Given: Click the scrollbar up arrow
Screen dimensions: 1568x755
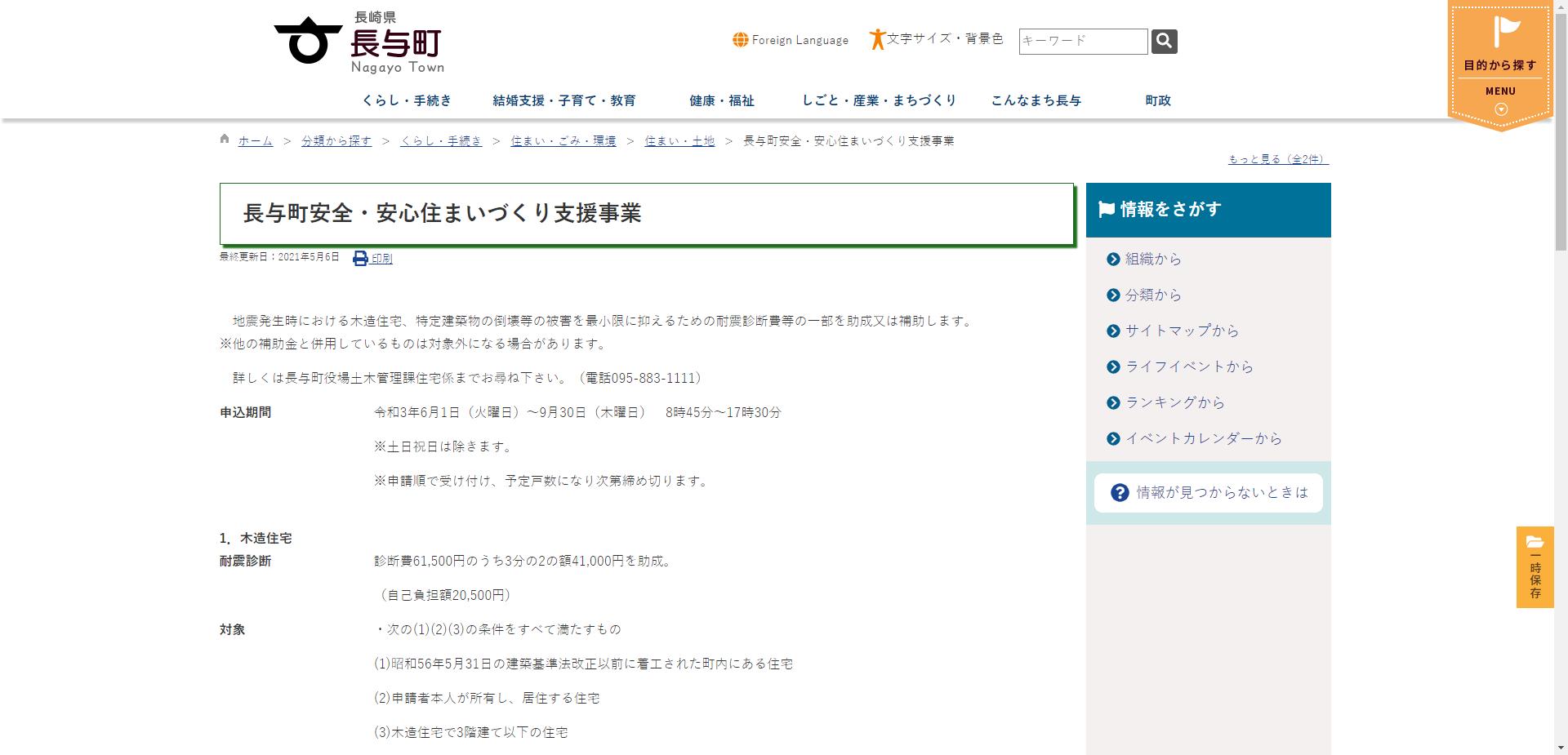Looking at the screenshot, I should coord(1561,6).
